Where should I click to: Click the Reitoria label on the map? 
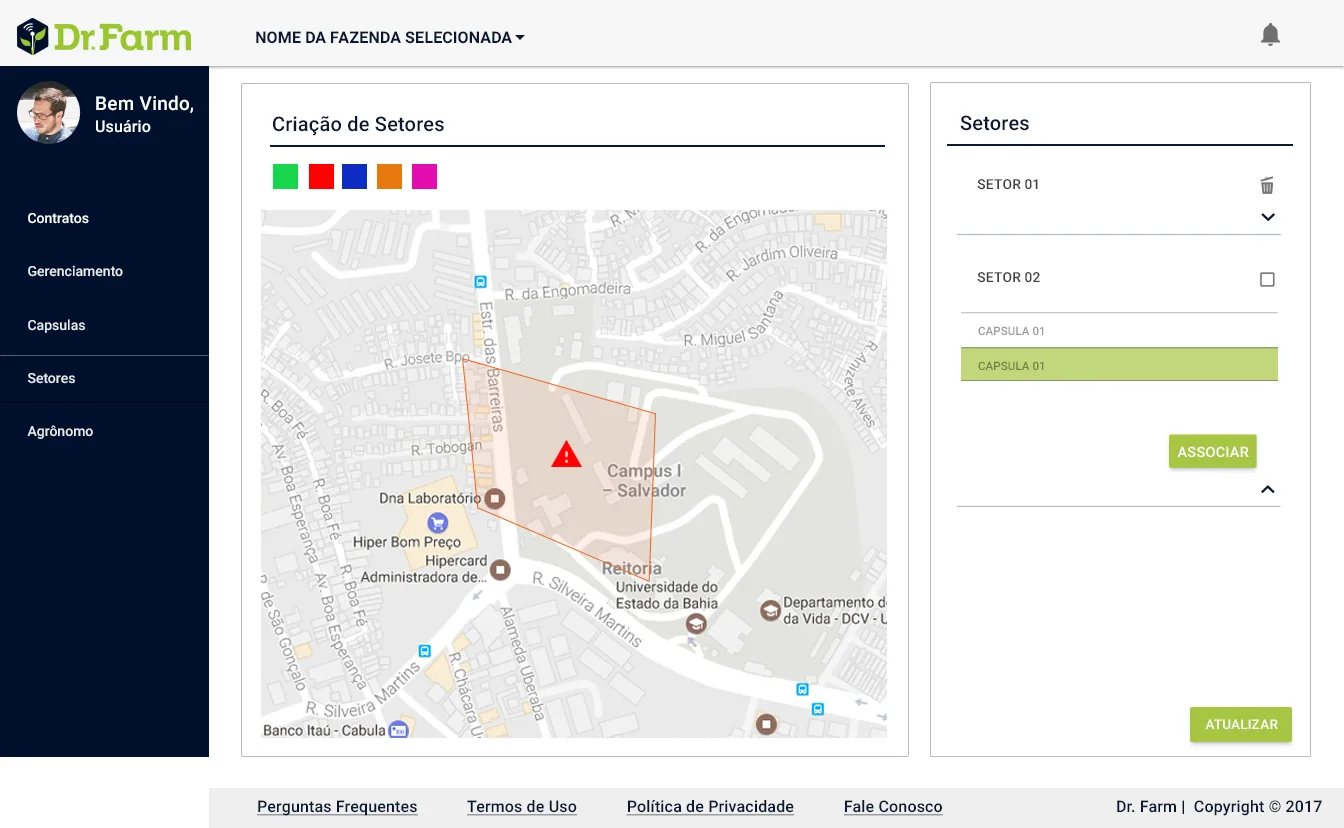point(631,569)
